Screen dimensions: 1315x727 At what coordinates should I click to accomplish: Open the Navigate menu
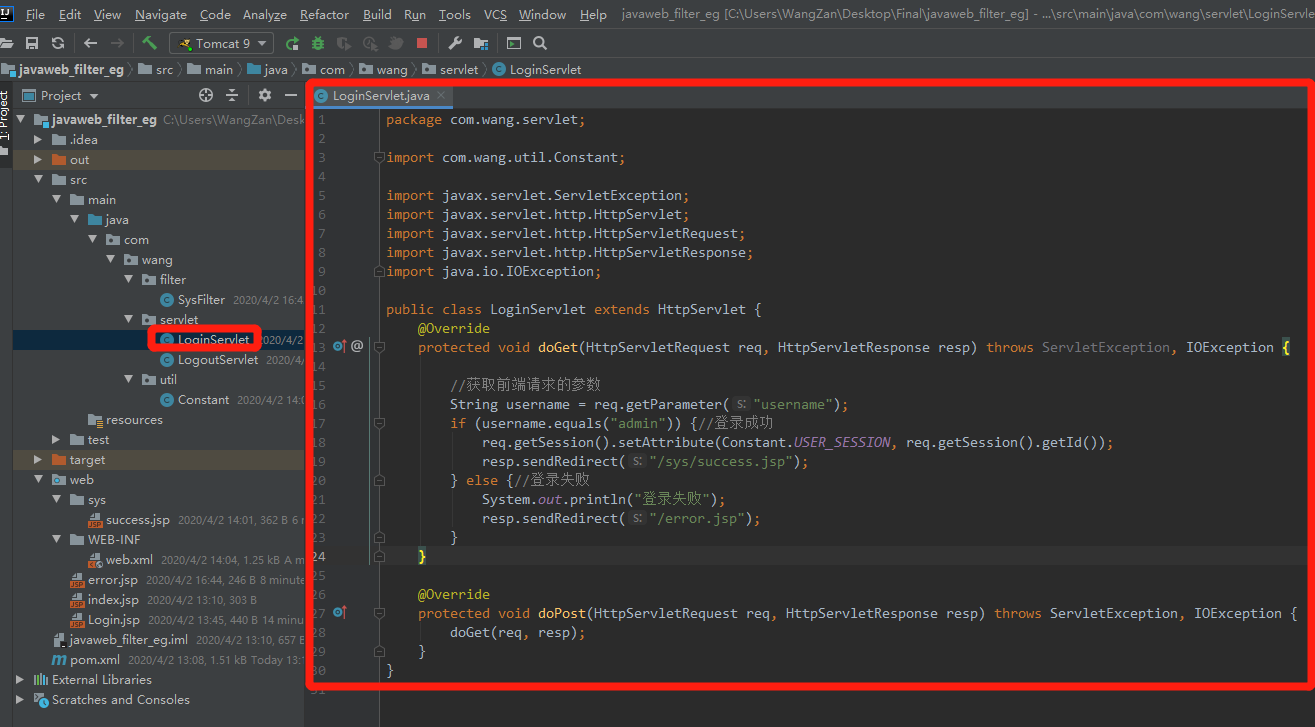[x=160, y=14]
